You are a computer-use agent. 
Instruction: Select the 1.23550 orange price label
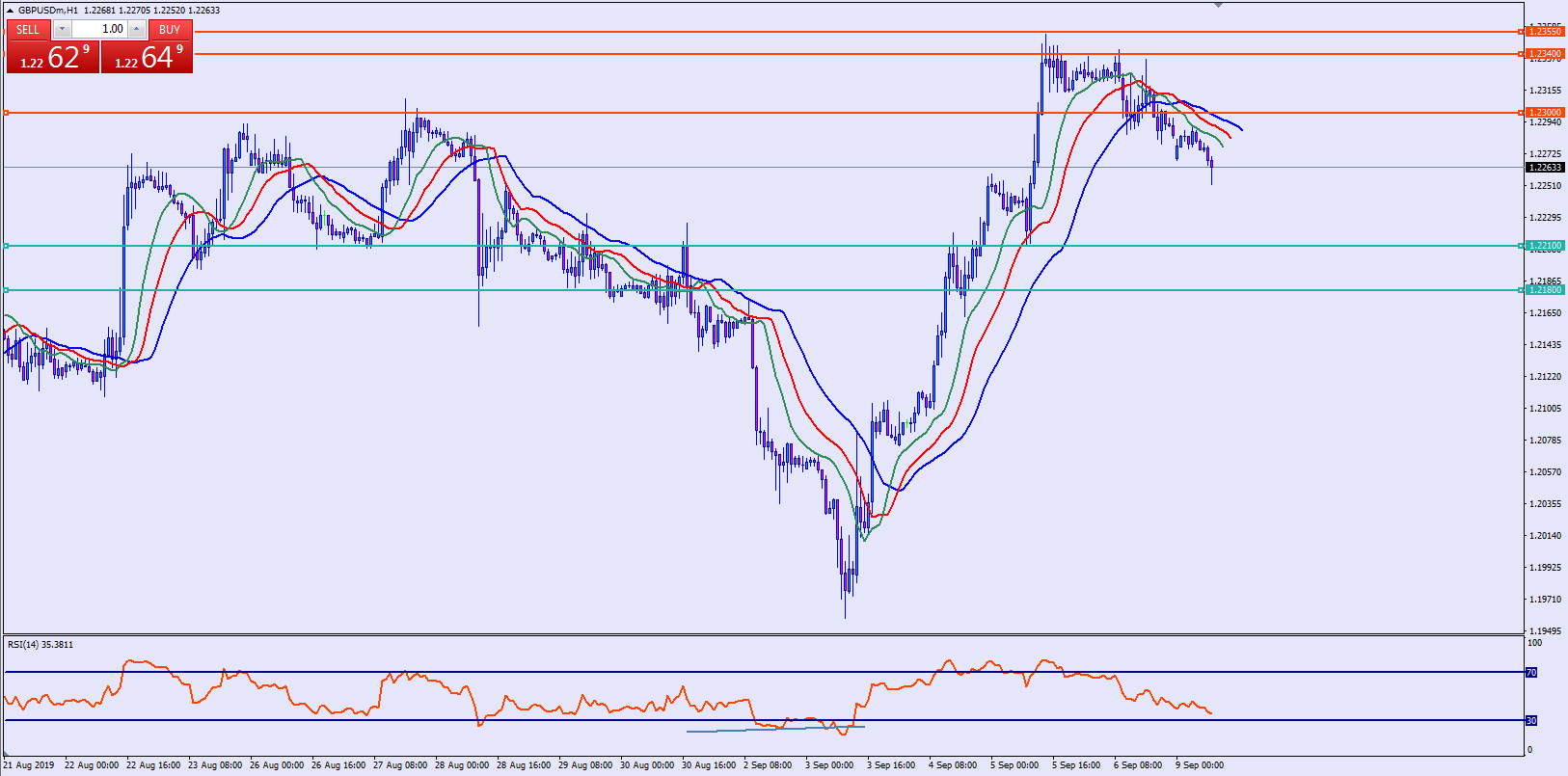tap(1545, 32)
